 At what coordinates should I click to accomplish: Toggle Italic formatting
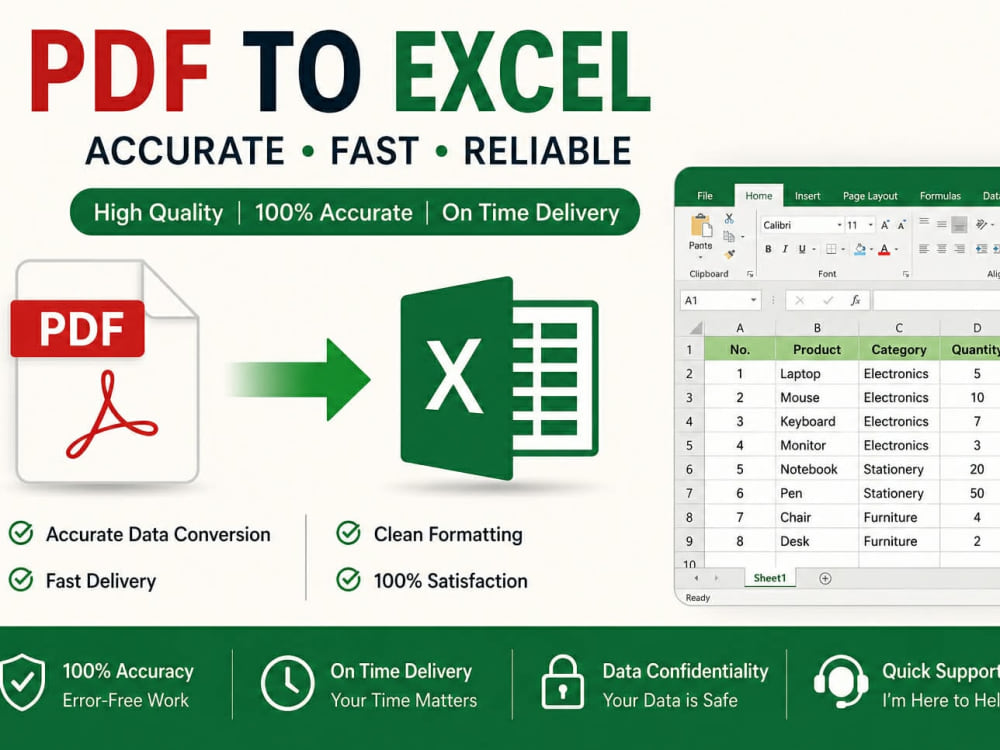(785, 249)
